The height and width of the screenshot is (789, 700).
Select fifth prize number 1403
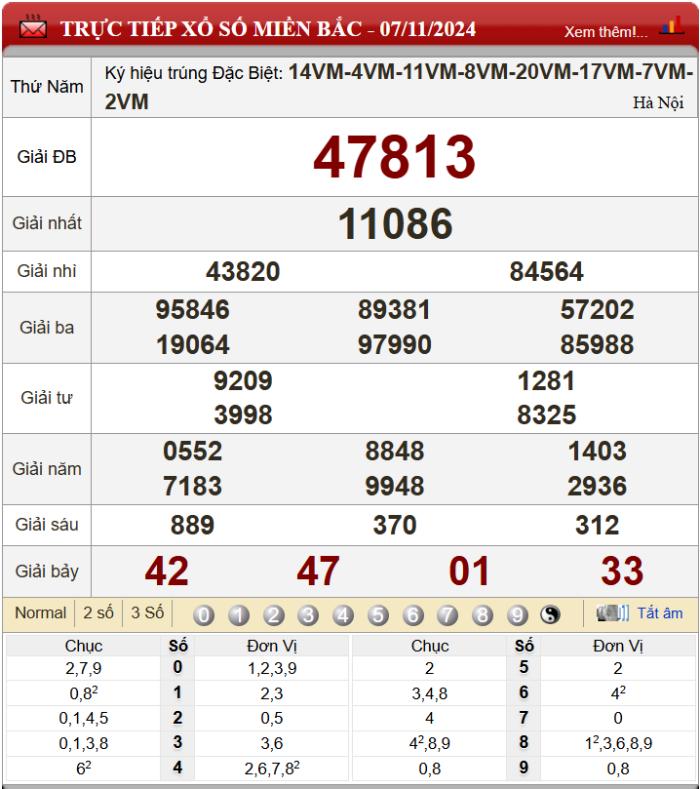click(597, 451)
